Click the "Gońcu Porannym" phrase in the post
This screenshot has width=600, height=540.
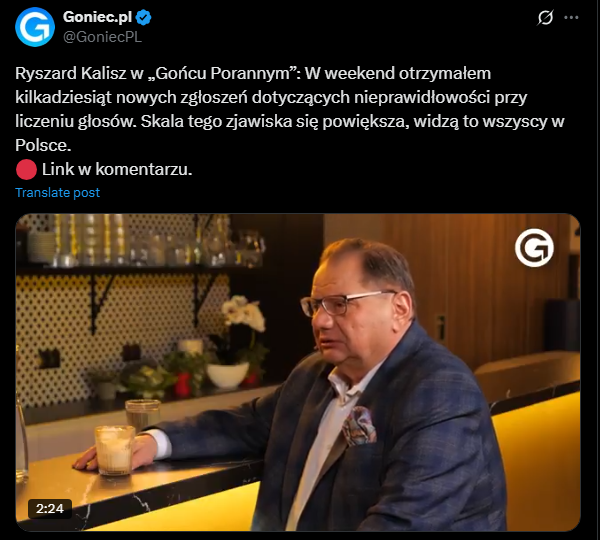(223, 73)
